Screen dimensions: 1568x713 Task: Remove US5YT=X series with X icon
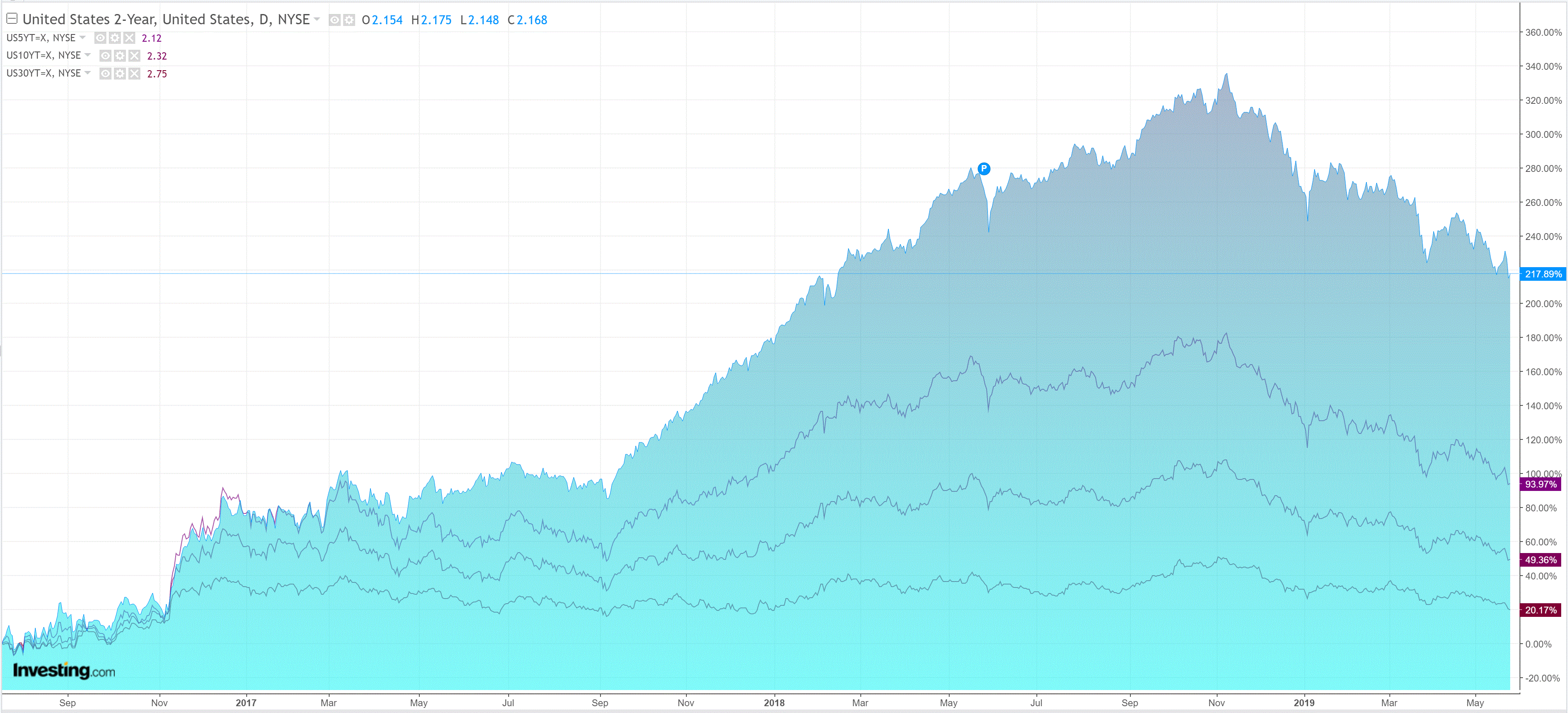point(129,38)
